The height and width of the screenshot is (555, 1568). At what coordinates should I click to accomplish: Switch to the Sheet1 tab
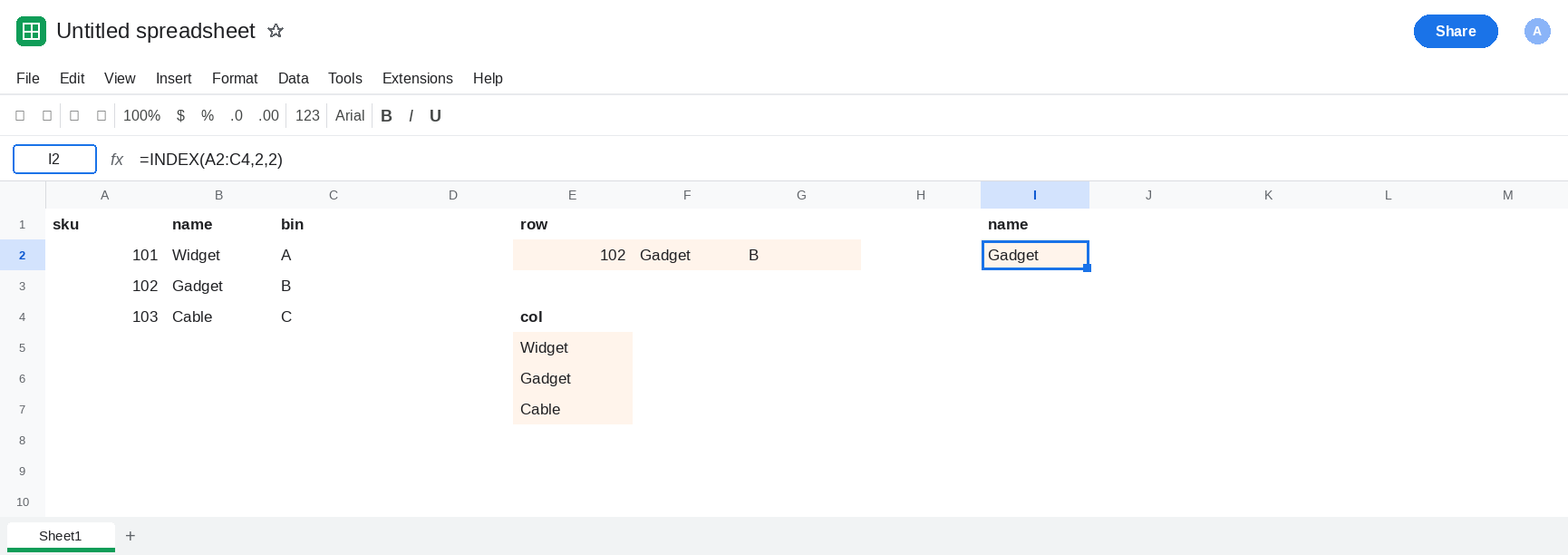tap(61, 536)
